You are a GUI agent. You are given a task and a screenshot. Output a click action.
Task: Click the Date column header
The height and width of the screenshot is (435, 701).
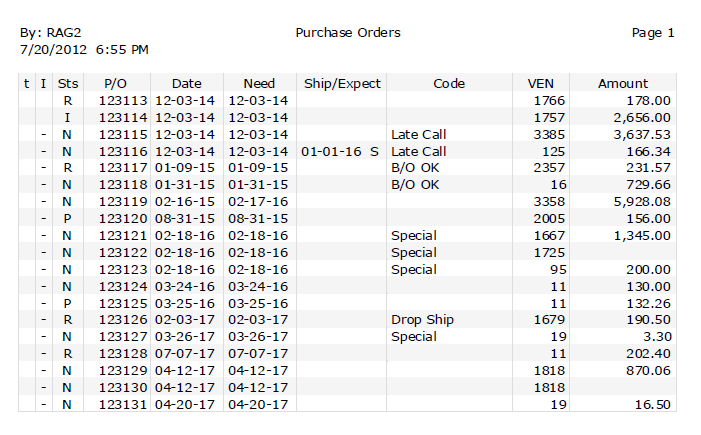pos(186,83)
